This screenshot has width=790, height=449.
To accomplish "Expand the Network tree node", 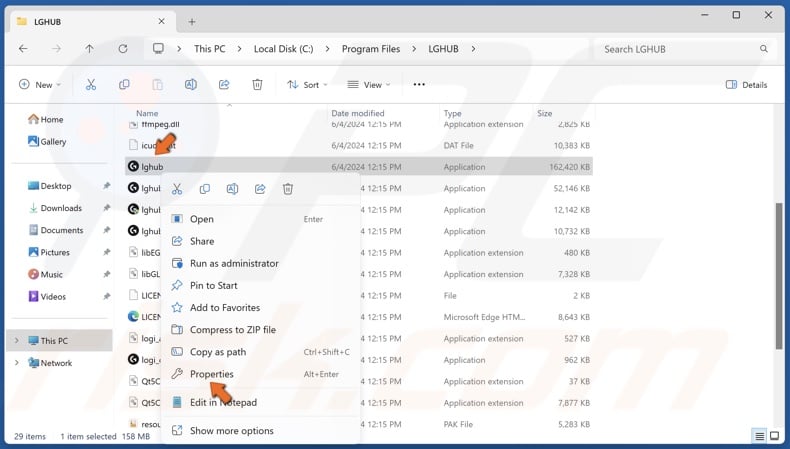I will [16, 363].
